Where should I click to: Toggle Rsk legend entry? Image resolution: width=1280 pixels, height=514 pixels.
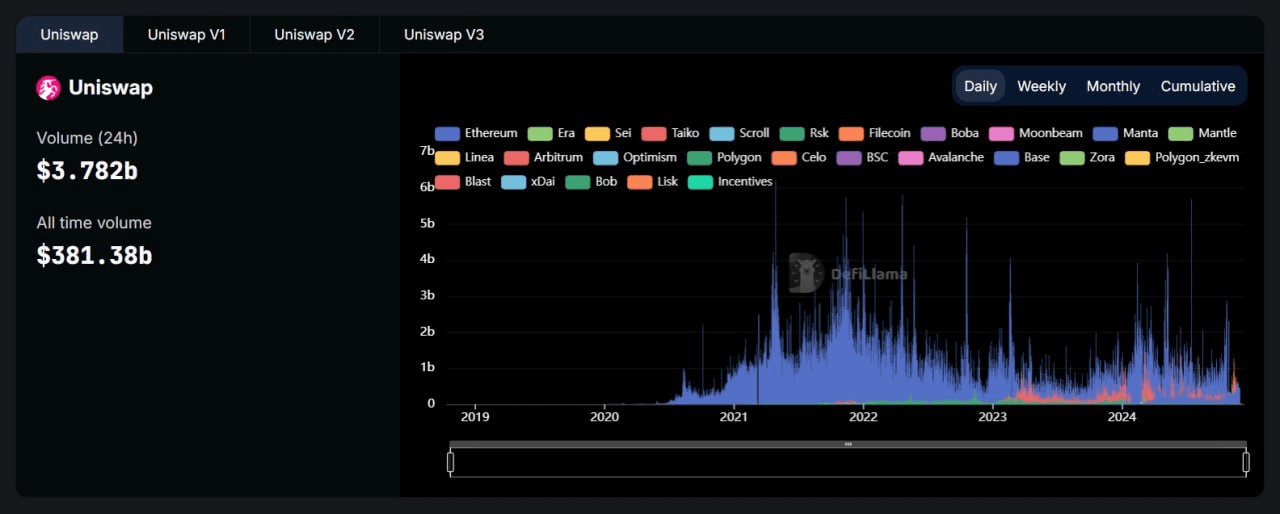pos(804,133)
